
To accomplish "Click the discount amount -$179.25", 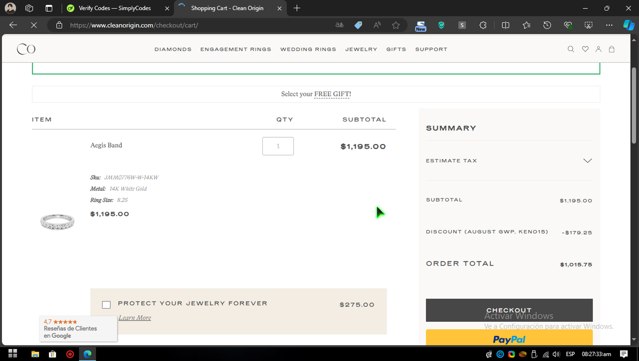I will coord(577,233).
